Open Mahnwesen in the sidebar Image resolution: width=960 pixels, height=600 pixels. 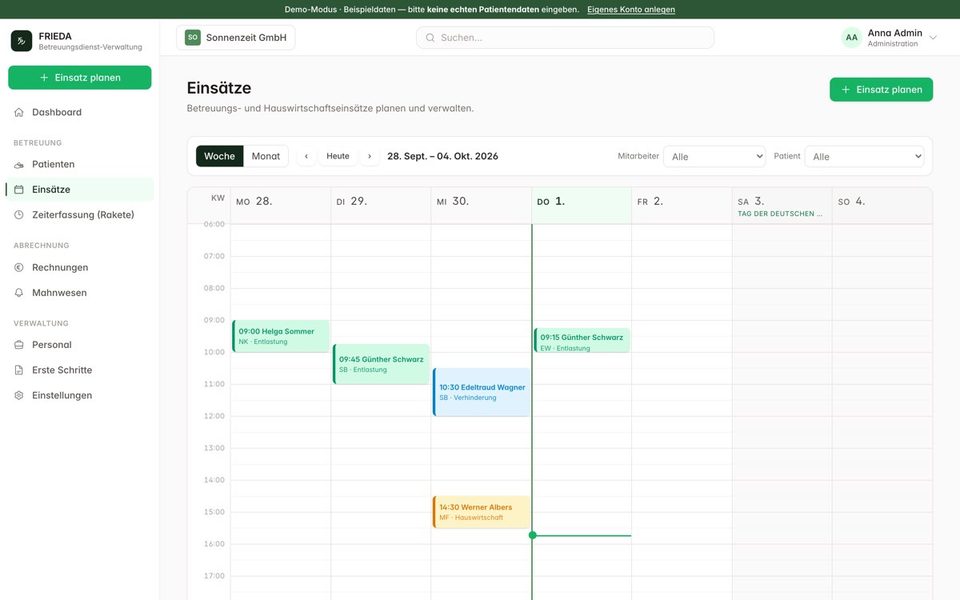[80, 293]
